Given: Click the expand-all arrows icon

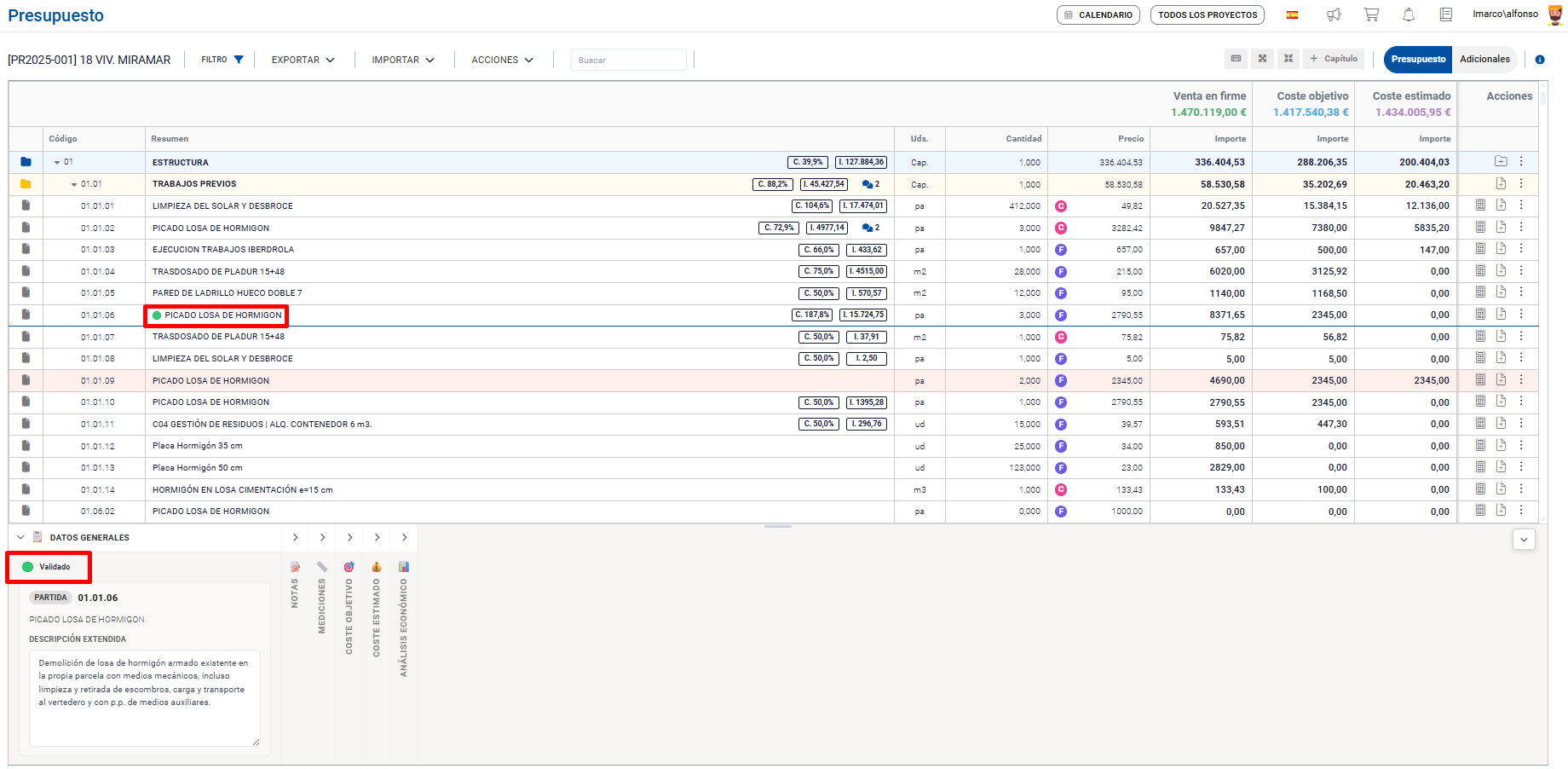Looking at the screenshot, I should (1262, 59).
